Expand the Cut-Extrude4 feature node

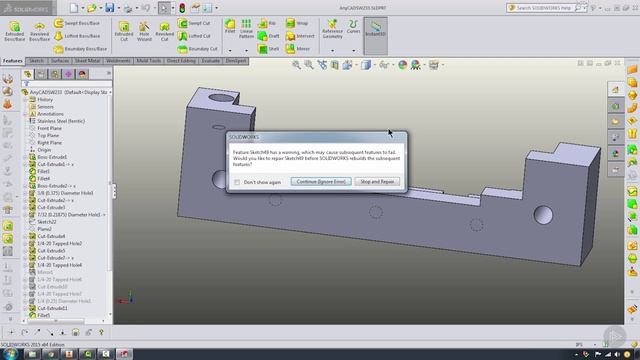25,236
